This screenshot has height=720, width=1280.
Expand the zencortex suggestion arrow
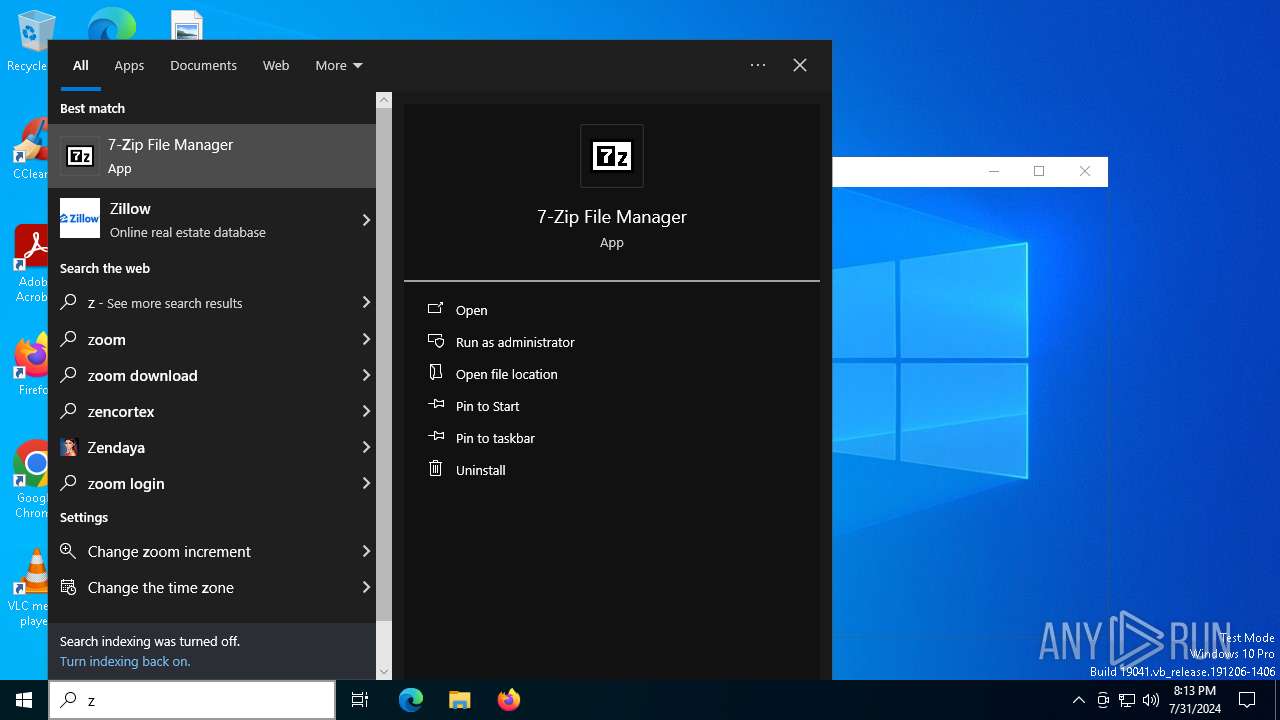pos(366,411)
